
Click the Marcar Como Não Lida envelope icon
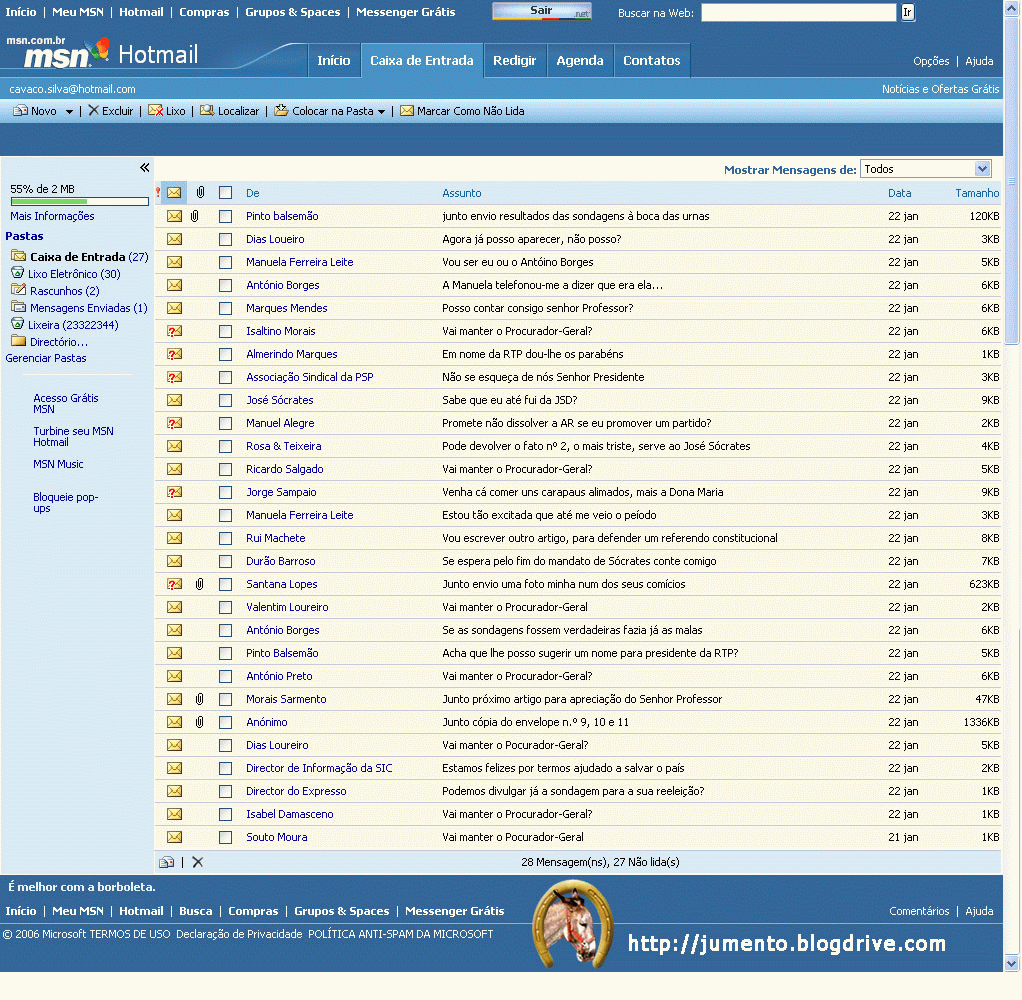[x=407, y=111]
